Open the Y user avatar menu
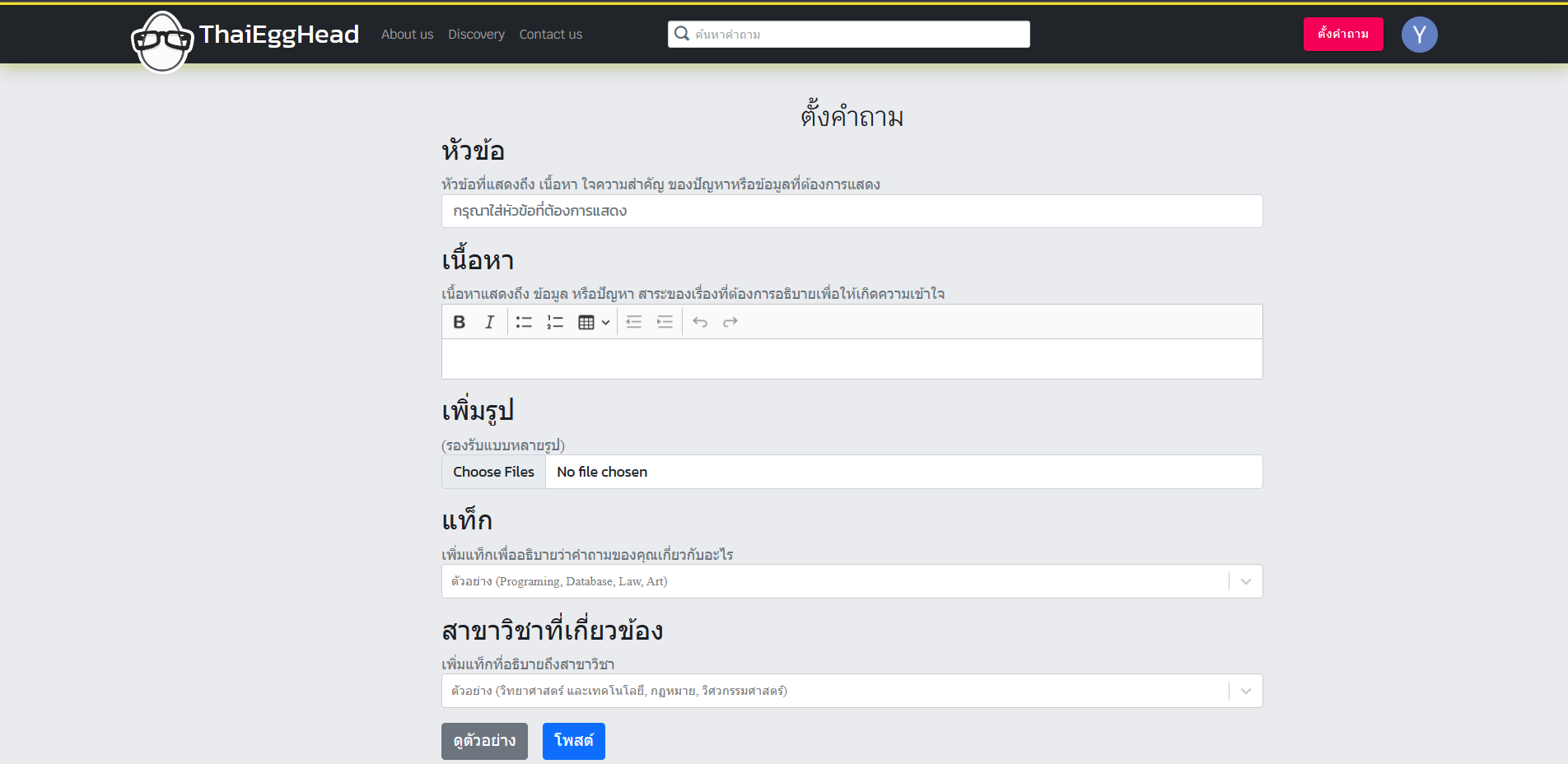Image resolution: width=1568 pixels, height=764 pixels. coord(1419,35)
